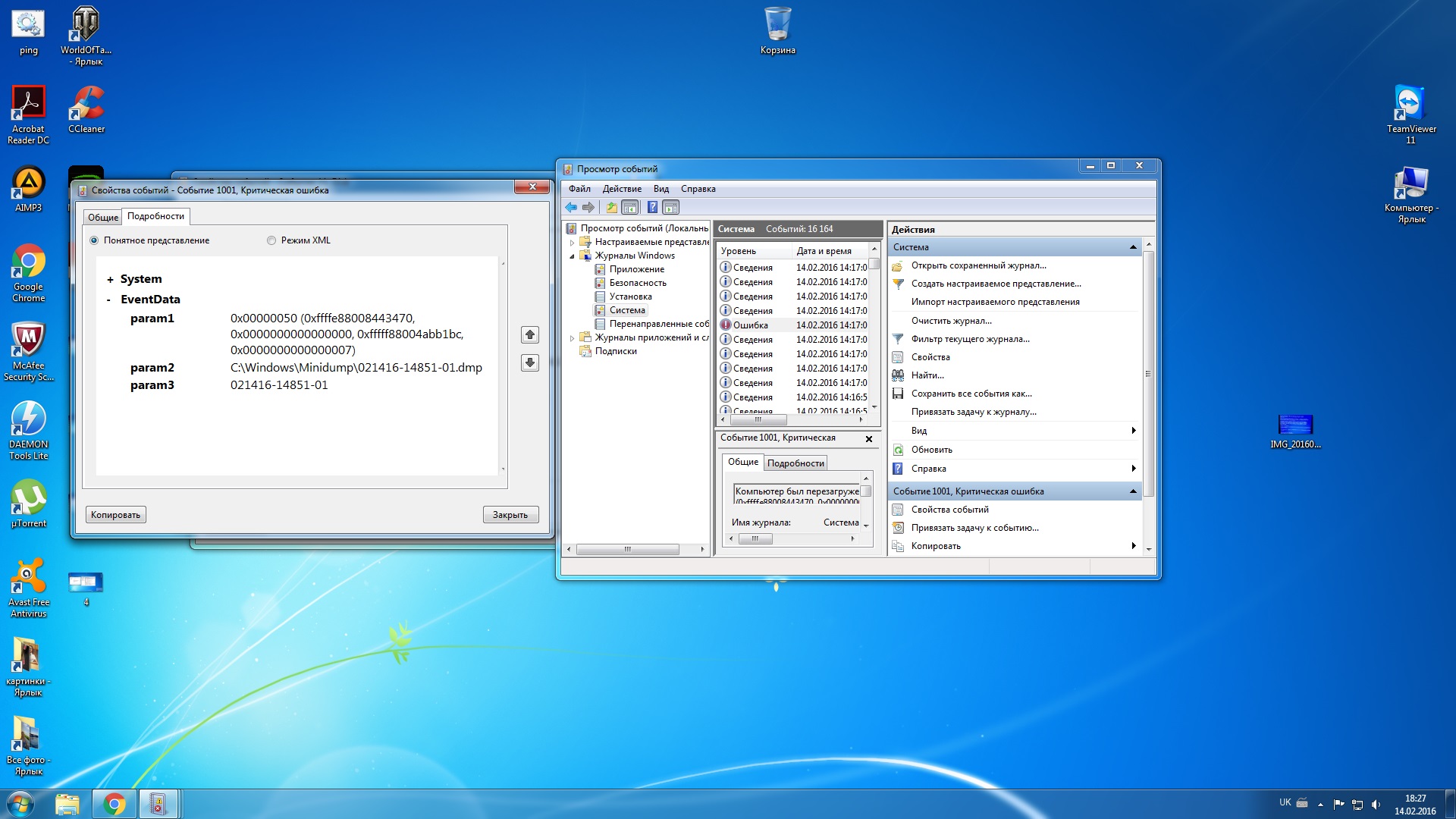The height and width of the screenshot is (819, 1456).
Task: Click the next event down arrow button
Action: pos(530,362)
